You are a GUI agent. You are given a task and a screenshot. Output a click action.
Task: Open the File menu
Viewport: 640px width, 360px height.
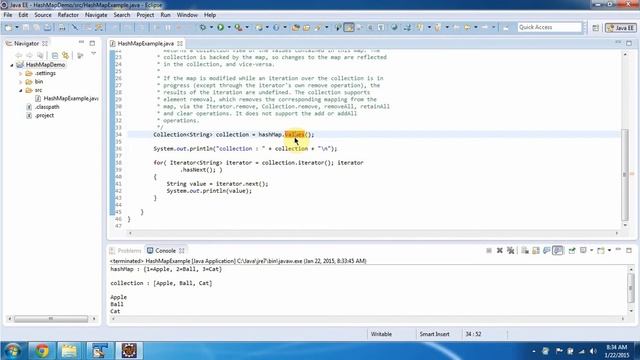tap(8, 15)
